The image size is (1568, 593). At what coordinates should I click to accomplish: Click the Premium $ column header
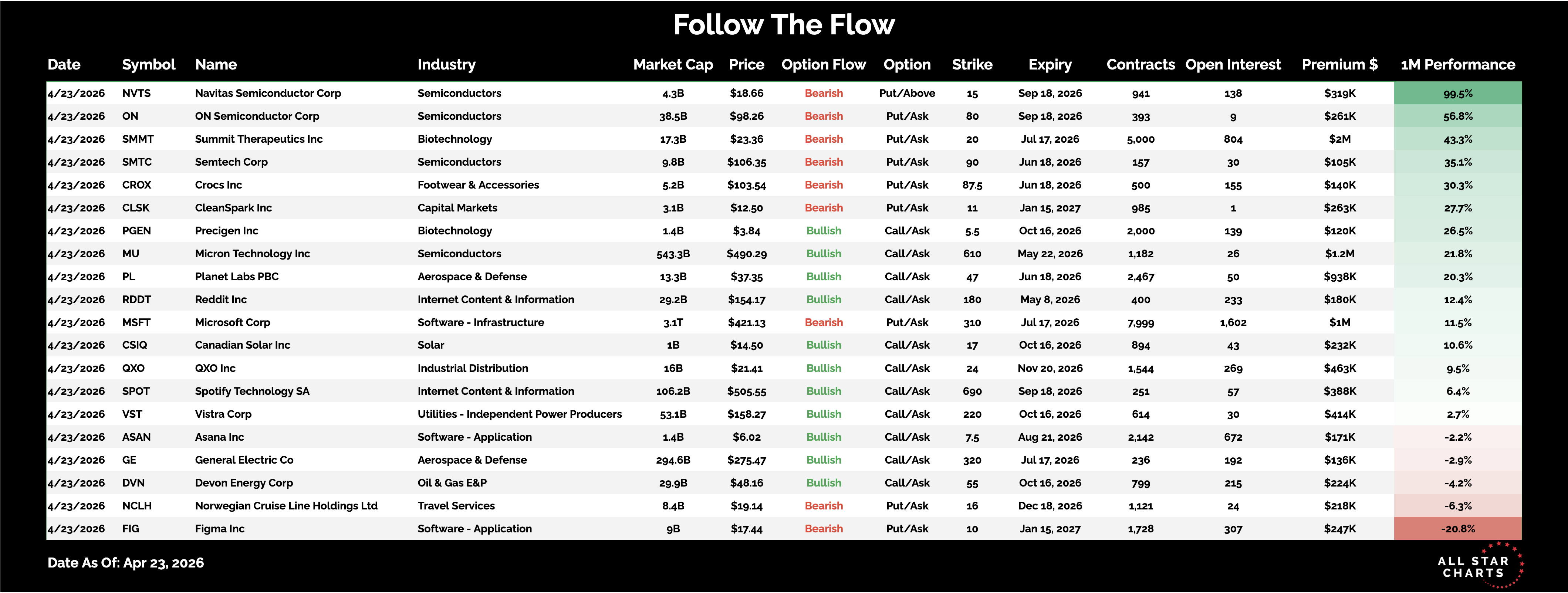click(x=1339, y=64)
